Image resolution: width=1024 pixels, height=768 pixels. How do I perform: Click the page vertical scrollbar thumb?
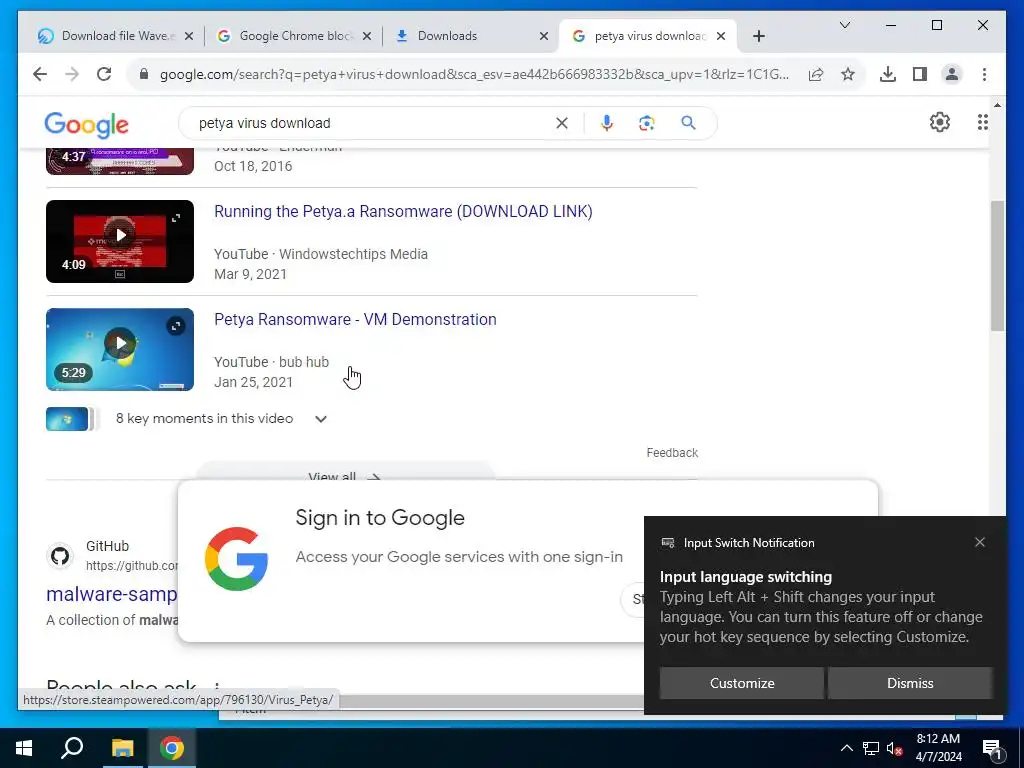coord(997,266)
